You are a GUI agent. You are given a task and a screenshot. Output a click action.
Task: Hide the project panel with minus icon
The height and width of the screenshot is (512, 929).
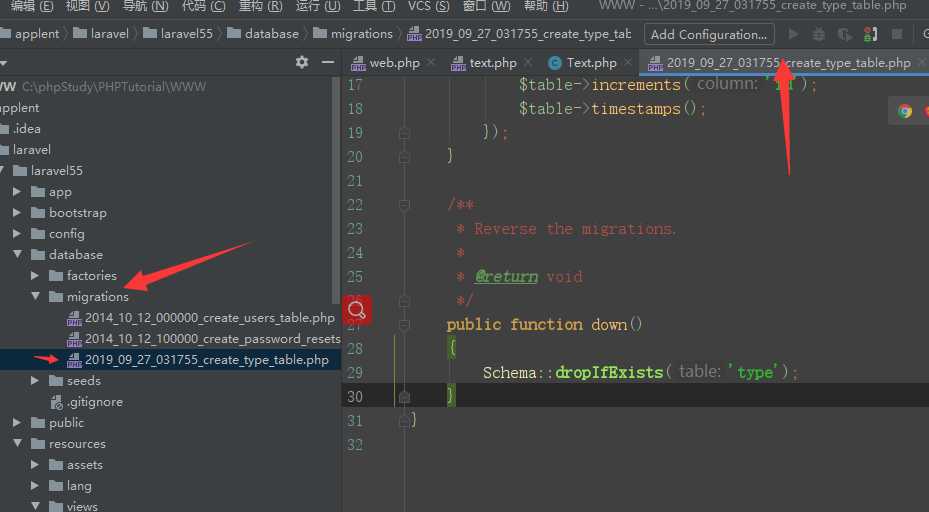(x=328, y=62)
